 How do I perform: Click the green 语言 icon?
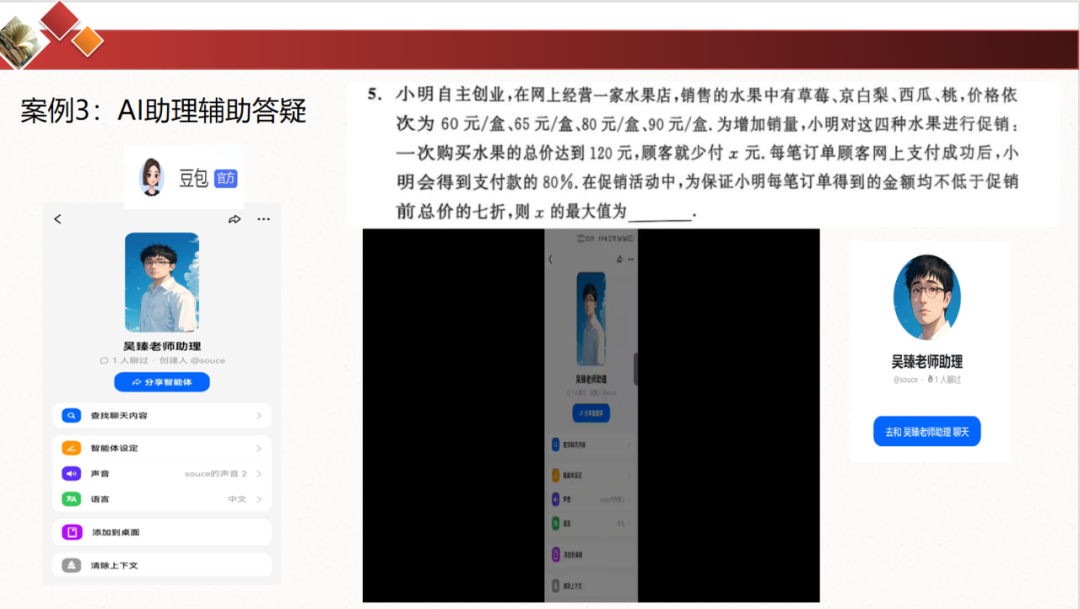pos(72,499)
